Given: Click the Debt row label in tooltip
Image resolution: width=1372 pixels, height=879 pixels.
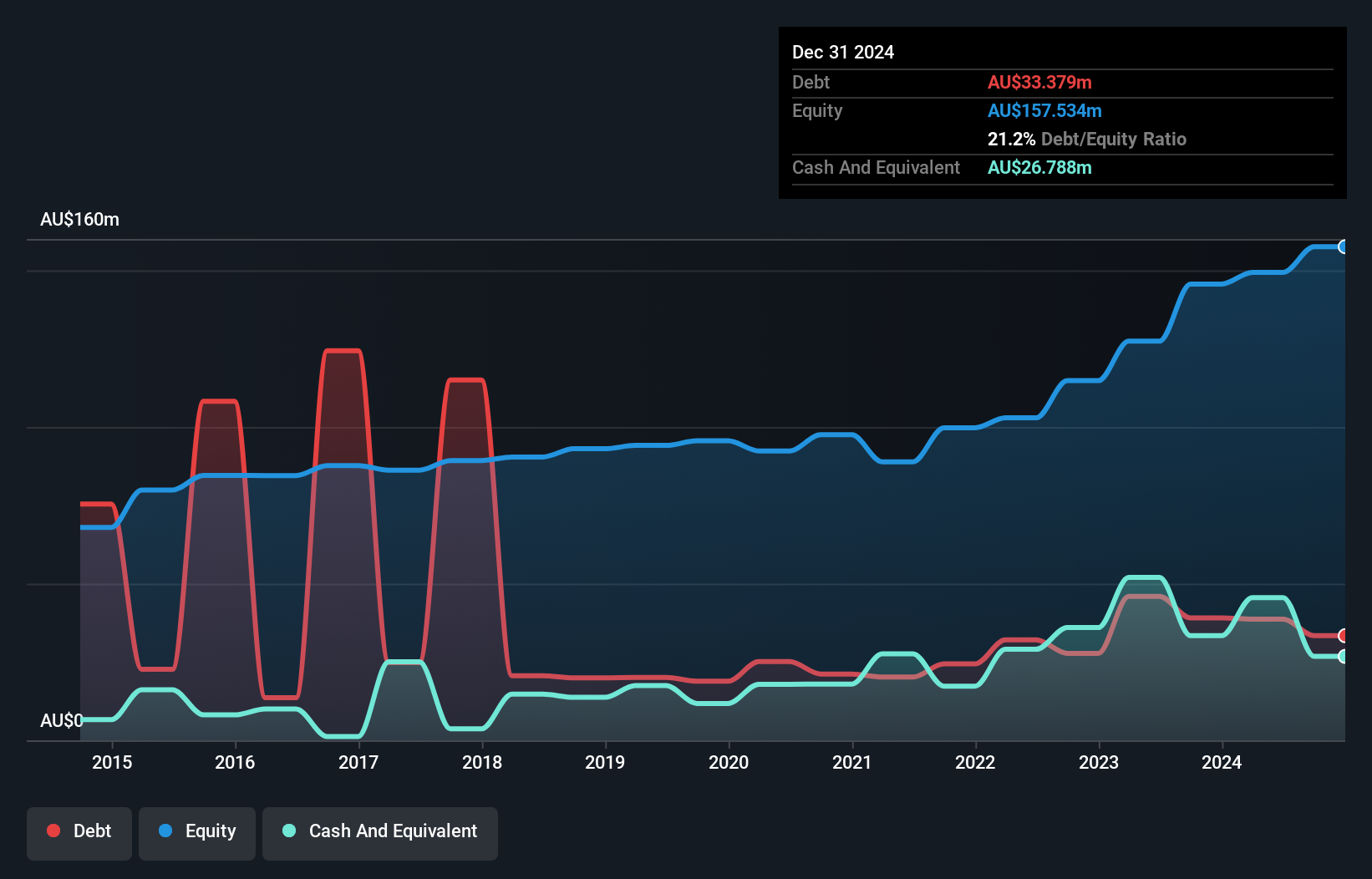Looking at the screenshot, I should 810,82.
